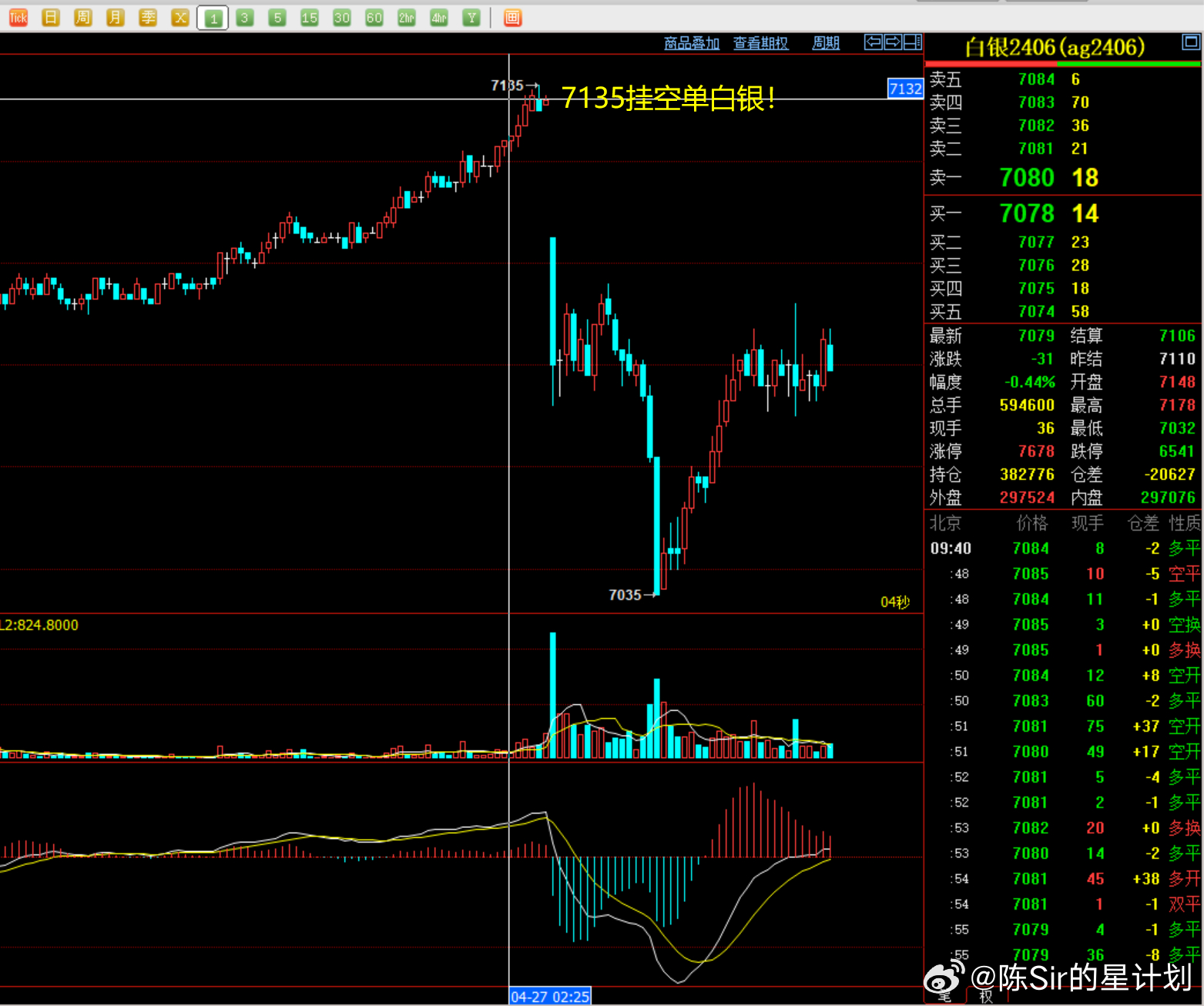Choose the 15-minute chart period

pos(310,18)
